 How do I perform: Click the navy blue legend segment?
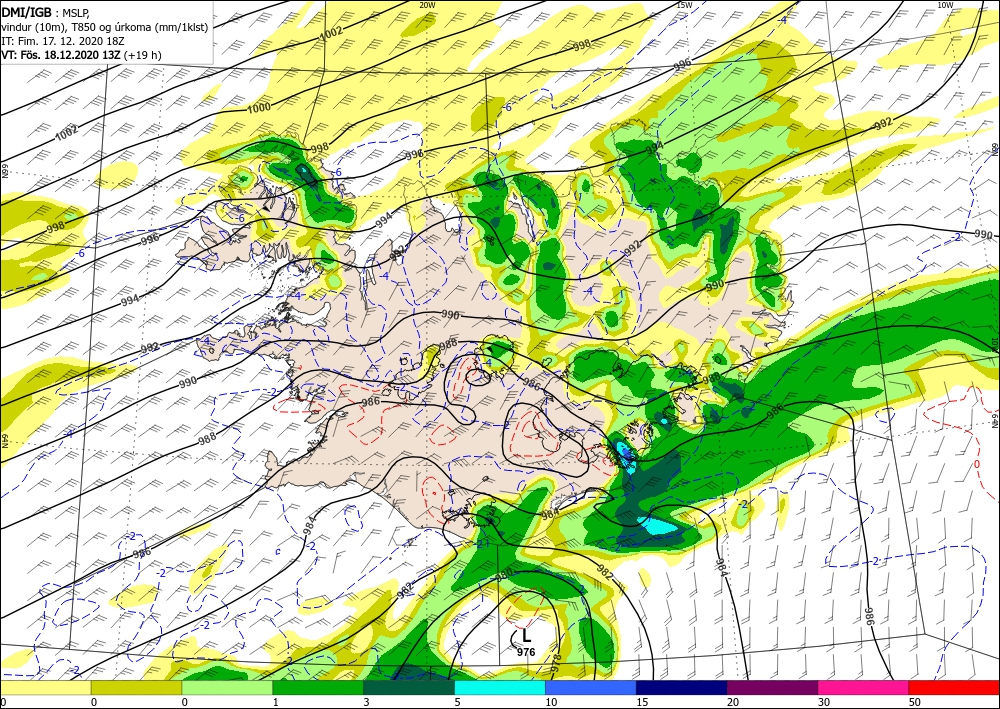point(682,688)
